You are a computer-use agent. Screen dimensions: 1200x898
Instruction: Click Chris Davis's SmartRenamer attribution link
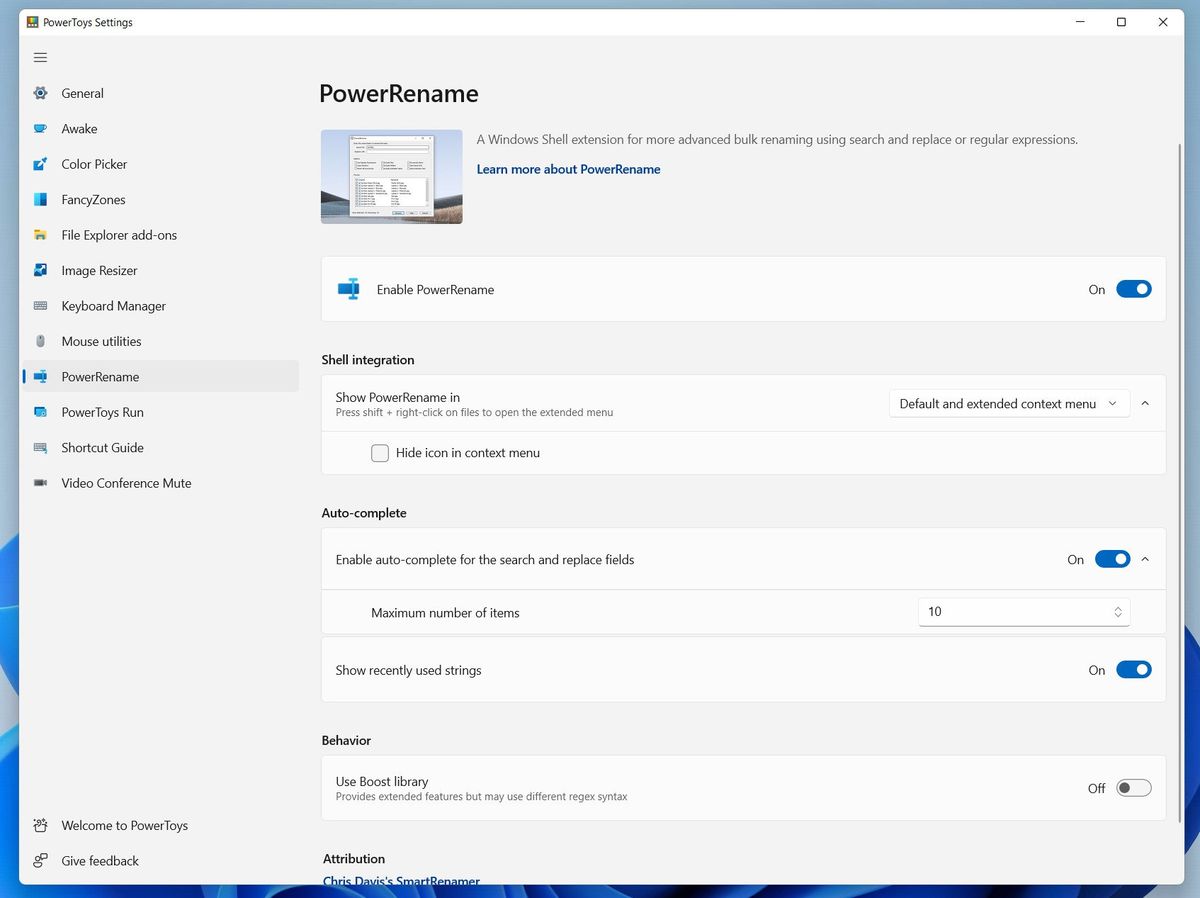(400, 881)
